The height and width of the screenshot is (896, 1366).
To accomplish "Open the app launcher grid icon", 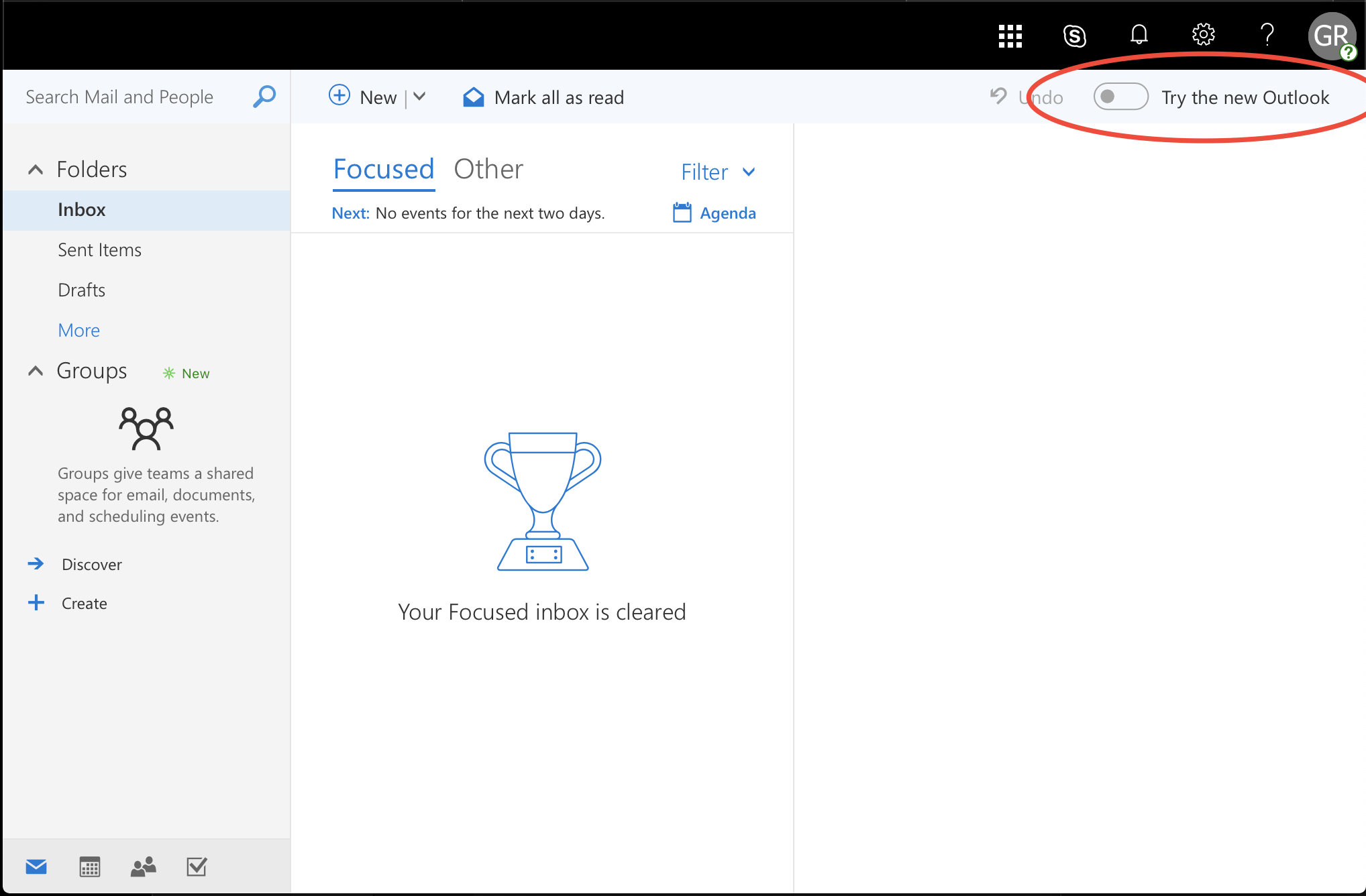I will [x=1010, y=36].
